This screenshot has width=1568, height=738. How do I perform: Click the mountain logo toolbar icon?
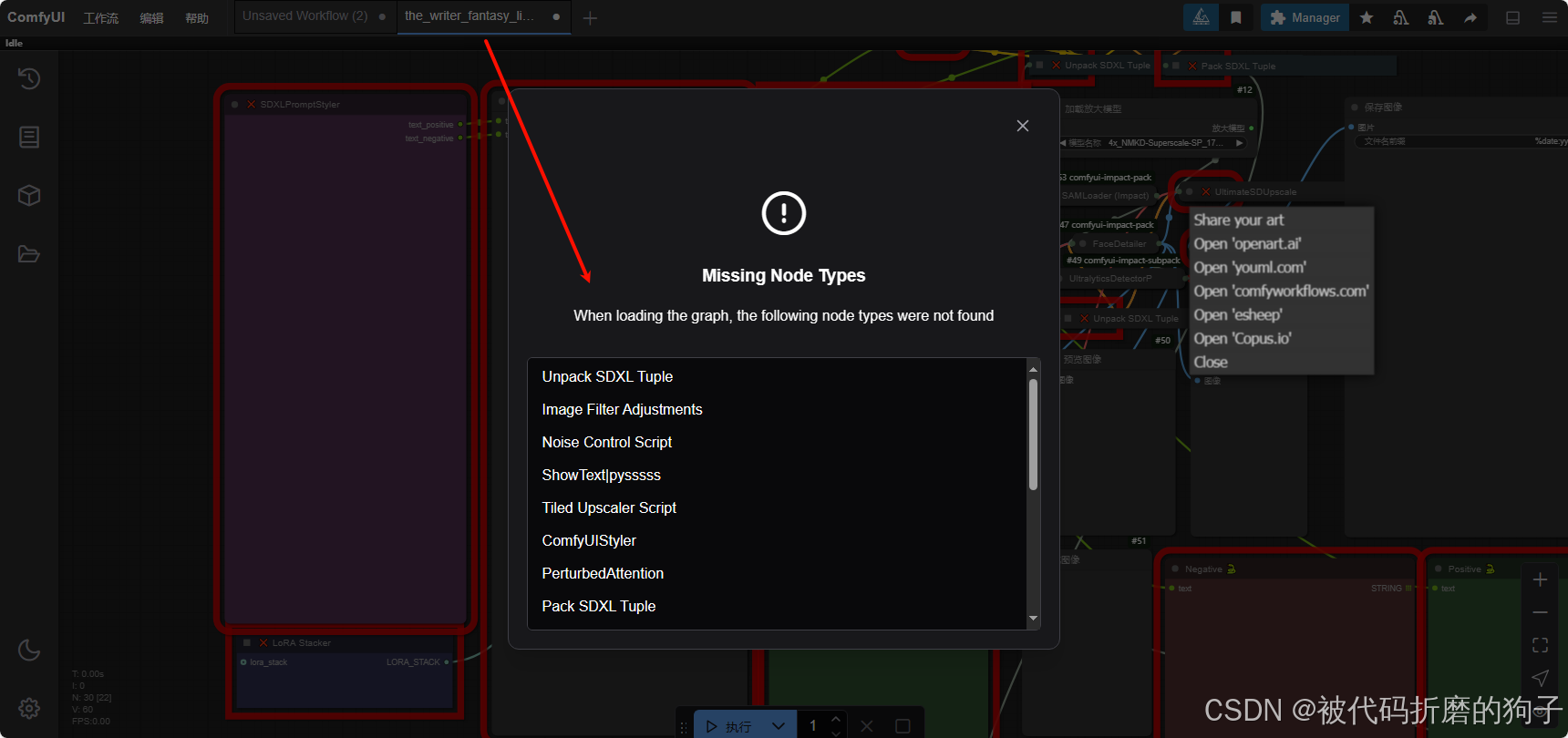point(1202,17)
